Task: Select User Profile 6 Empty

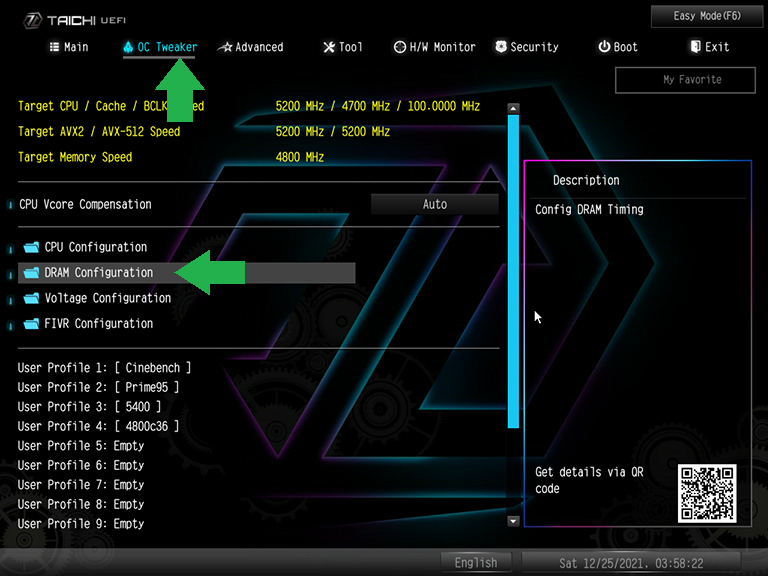Action: point(81,465)
